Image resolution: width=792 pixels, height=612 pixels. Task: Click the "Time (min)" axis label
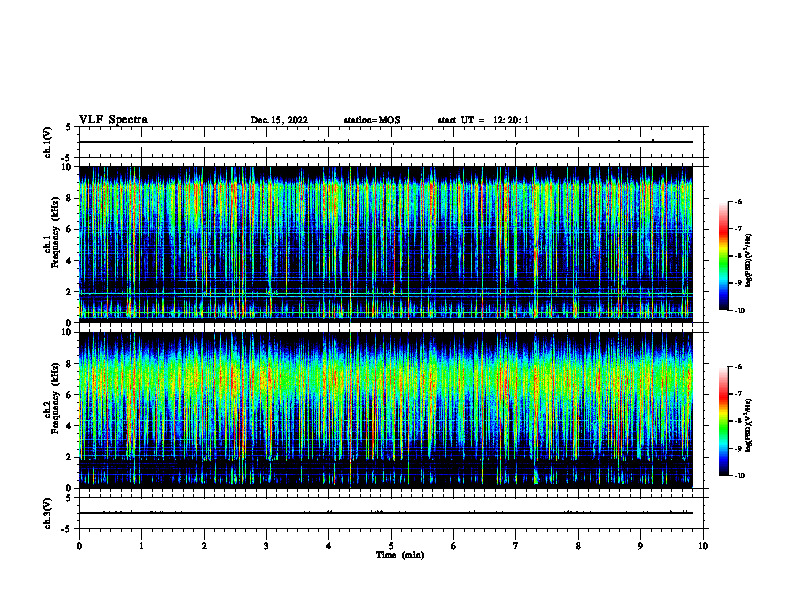400,555
